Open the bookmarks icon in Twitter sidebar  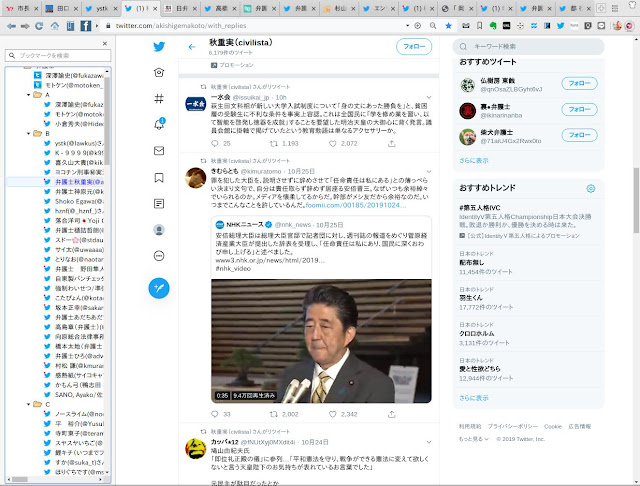pyautogui.click(x=159, y=178)
